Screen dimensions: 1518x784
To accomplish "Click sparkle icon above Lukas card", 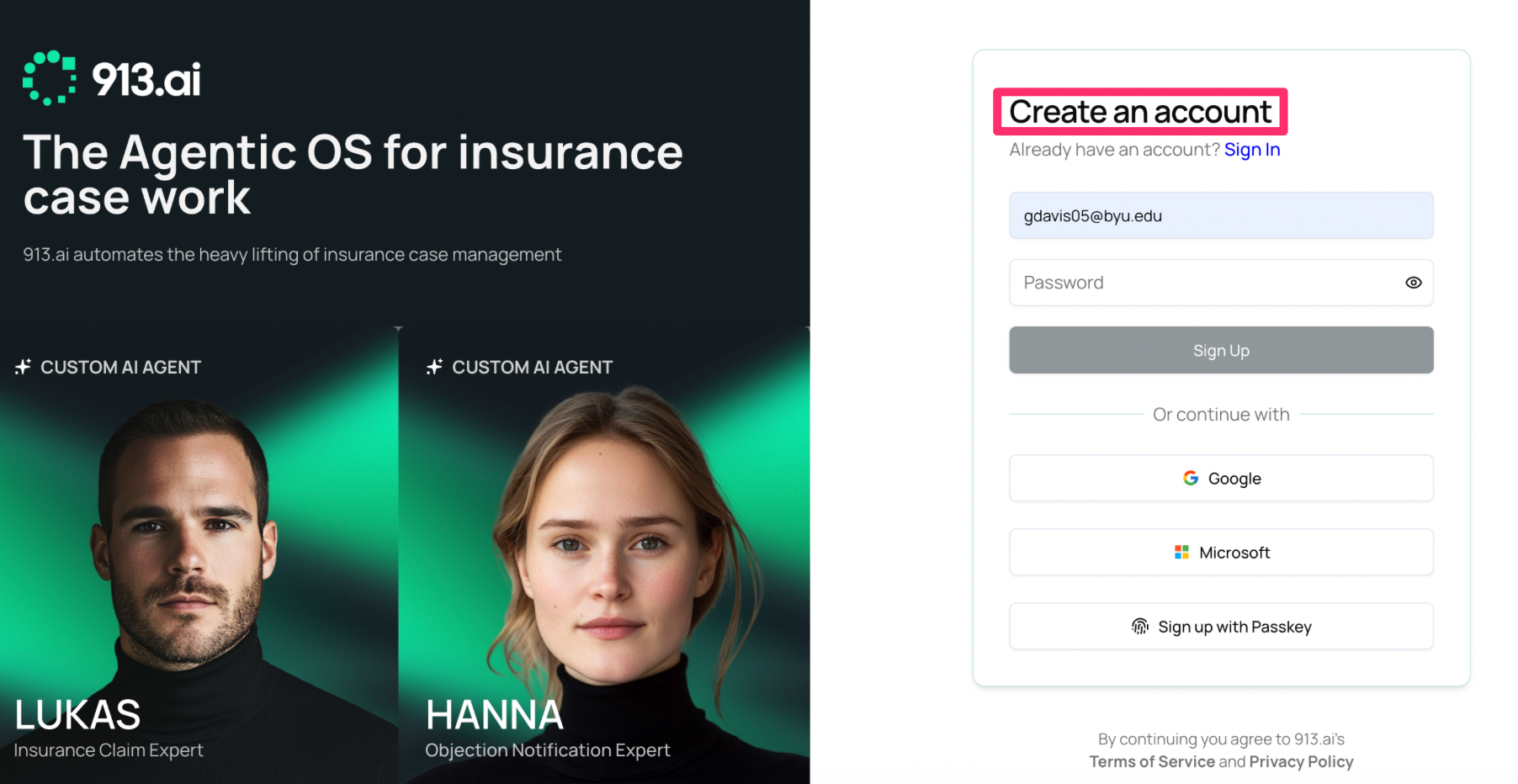I will pyautogui.click(x=24, y=367).
